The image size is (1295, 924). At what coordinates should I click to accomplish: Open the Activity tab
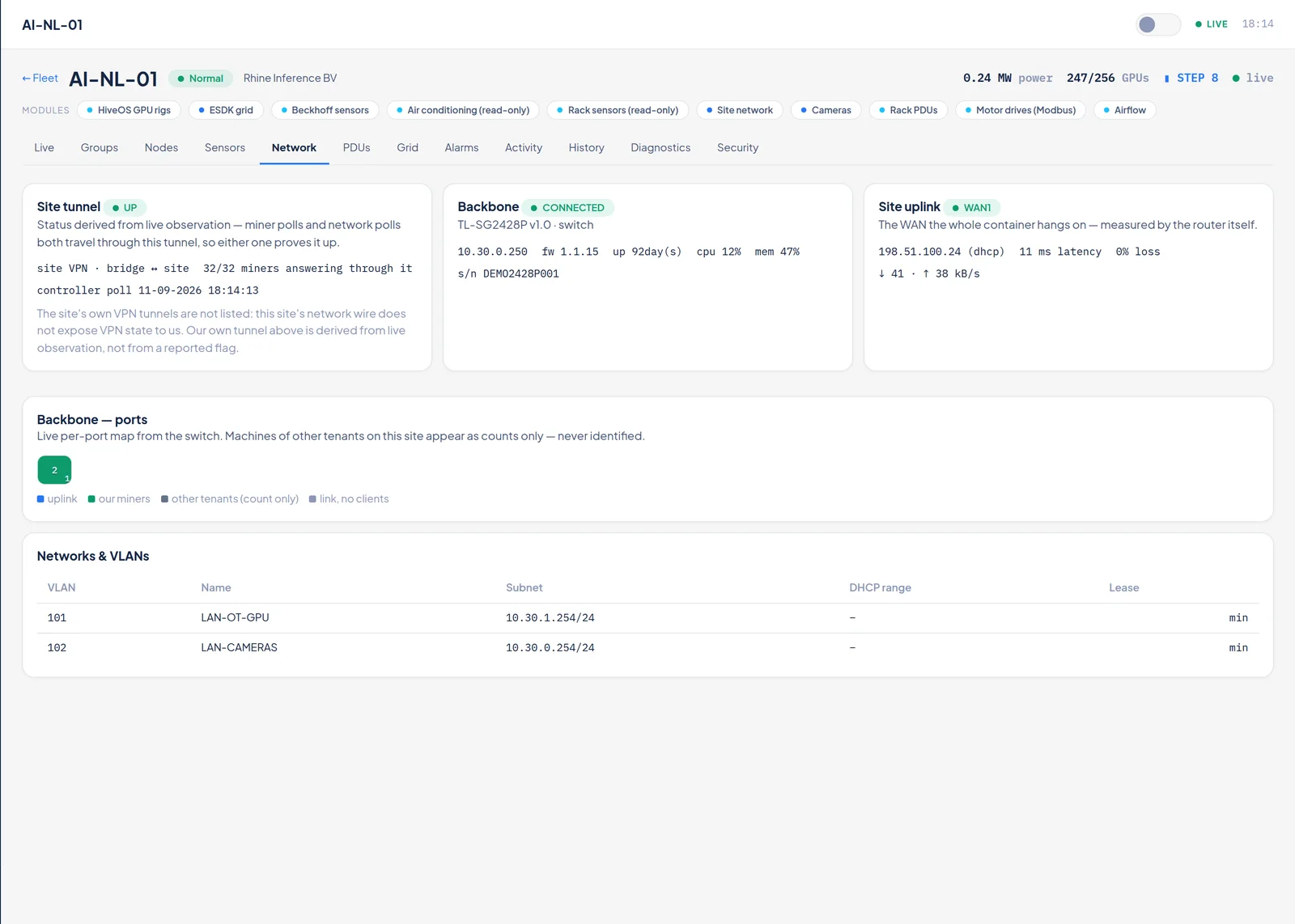(524, 147)
